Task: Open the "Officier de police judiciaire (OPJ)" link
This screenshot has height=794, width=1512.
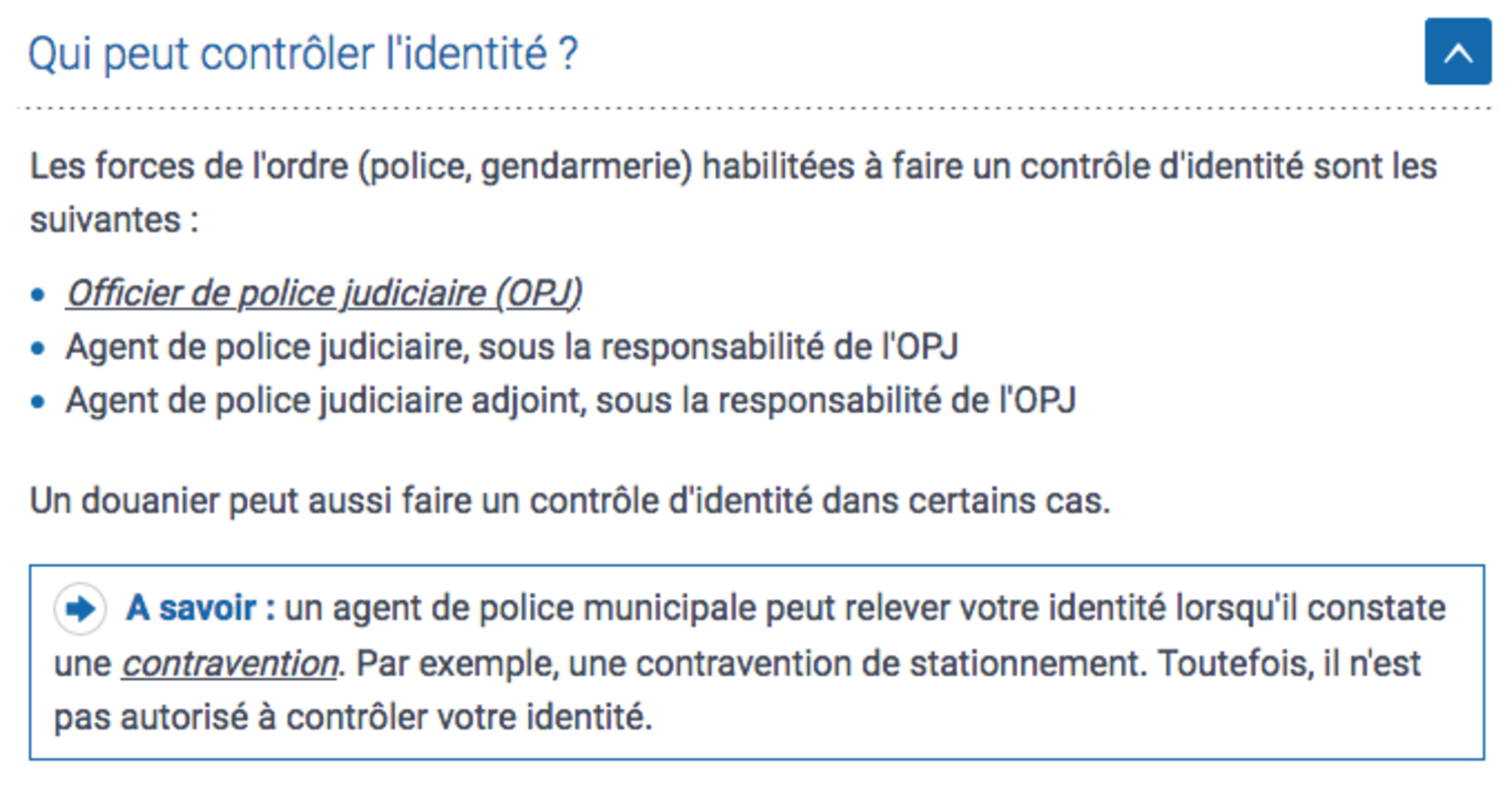Action: click(324, 294)
